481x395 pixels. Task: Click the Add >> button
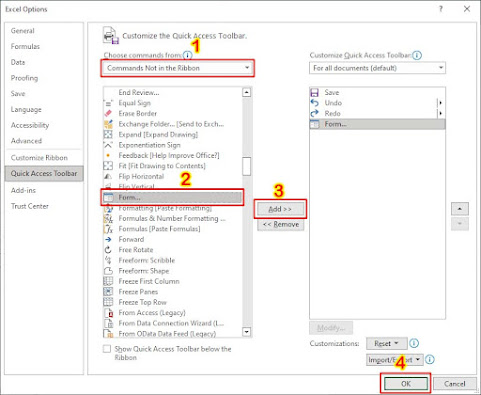click(280, 209)
